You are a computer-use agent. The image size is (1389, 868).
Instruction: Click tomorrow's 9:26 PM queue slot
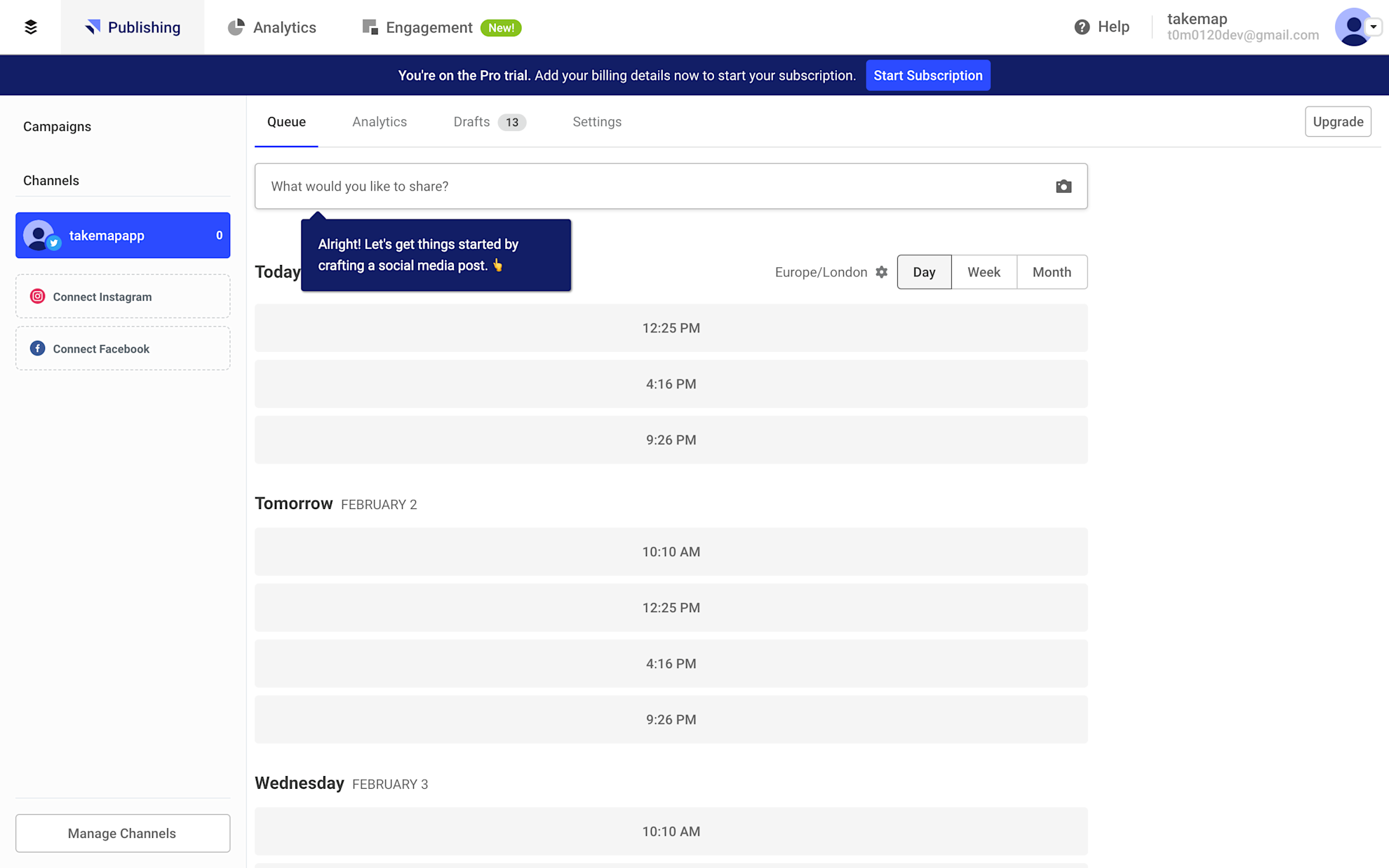tap(671, 720)
